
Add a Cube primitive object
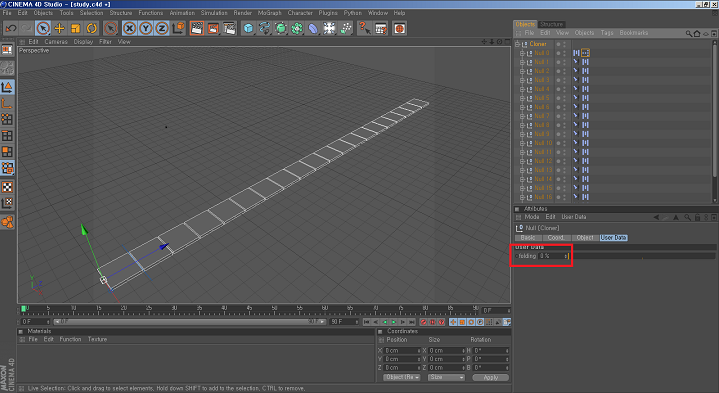click(x=248, y=28)
